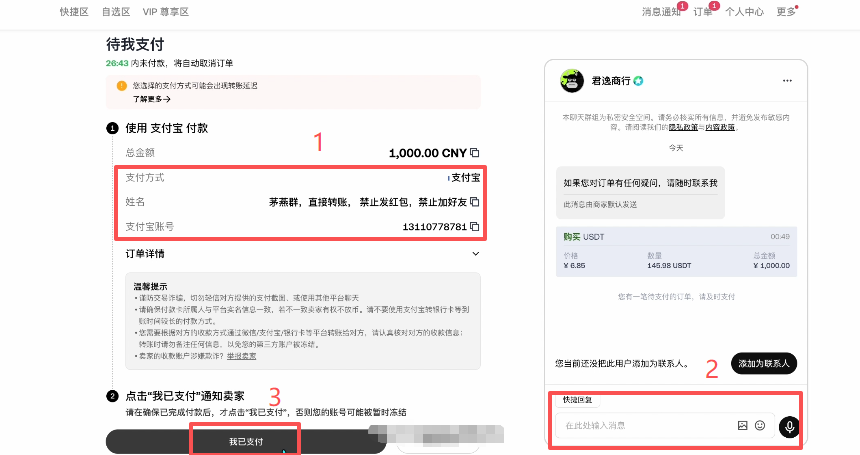Click the 使用 支付宝 付款 step title
This screenshot has width=860, height=455.
tap(167, 128)
